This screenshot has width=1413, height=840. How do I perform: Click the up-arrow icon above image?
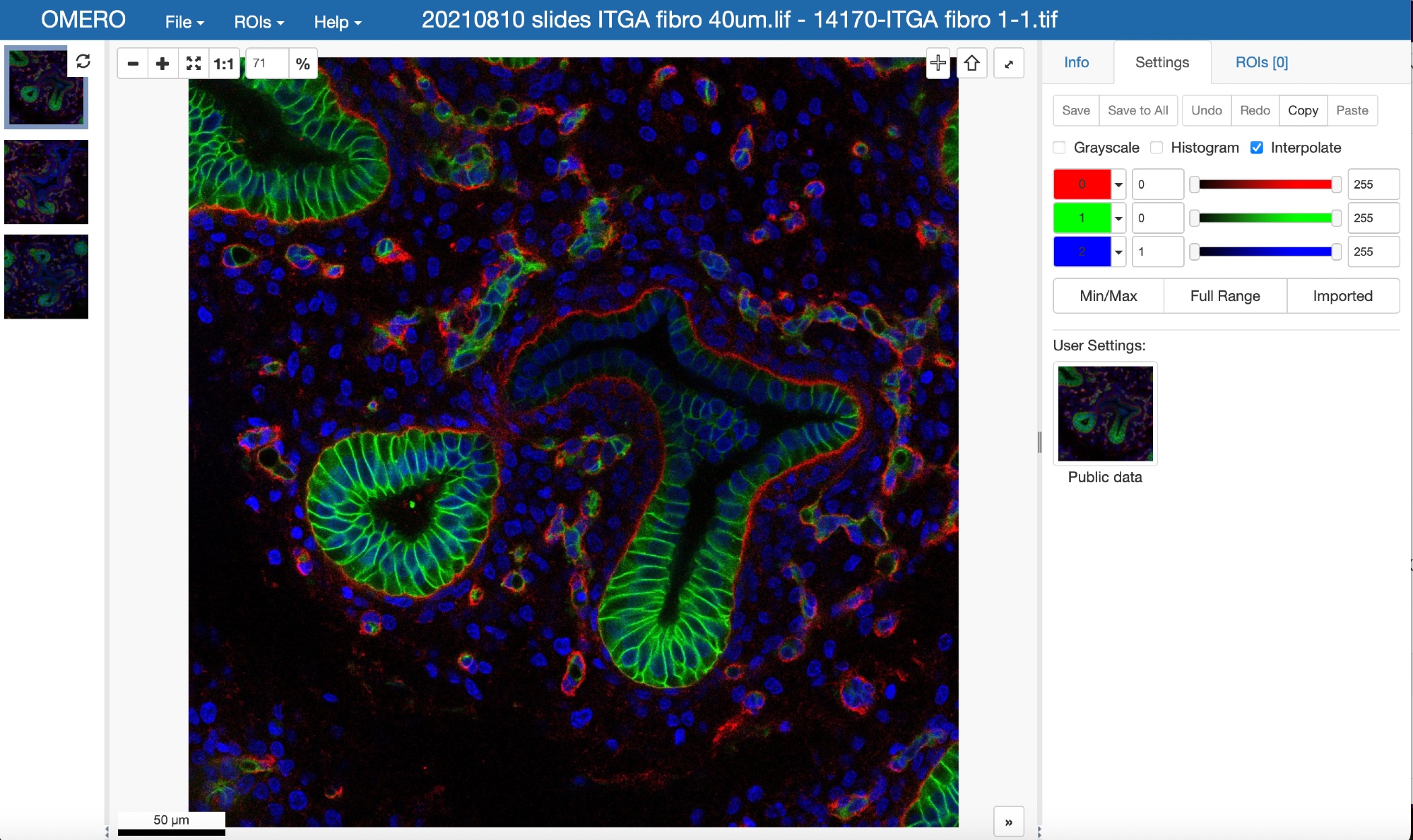972,64
